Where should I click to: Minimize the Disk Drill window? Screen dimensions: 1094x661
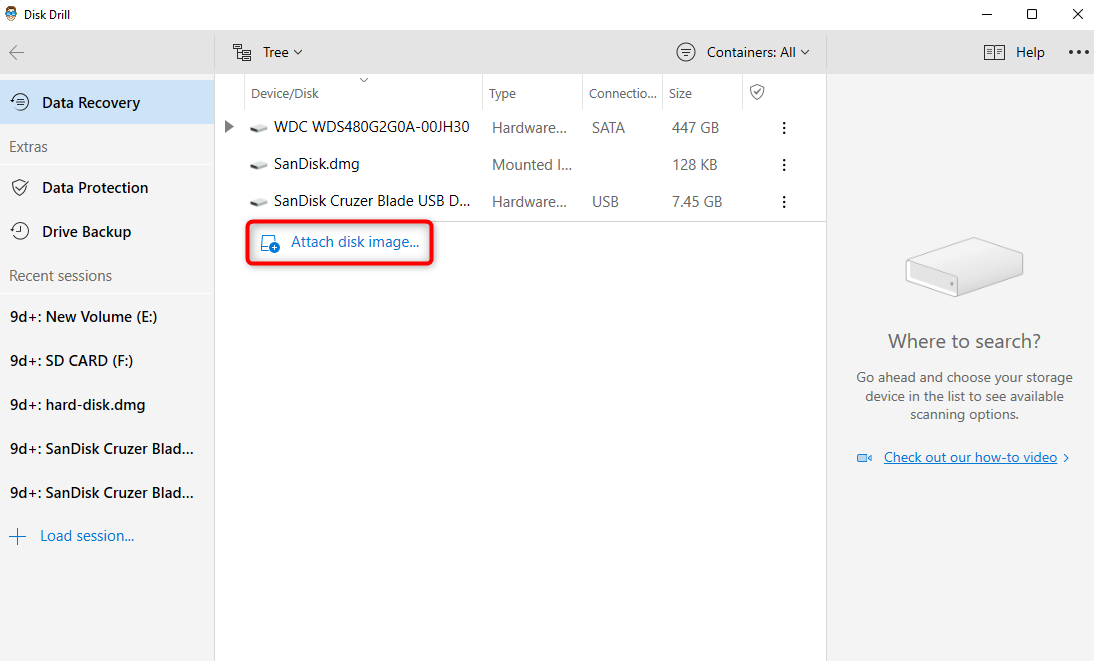[x=987, y=14]
